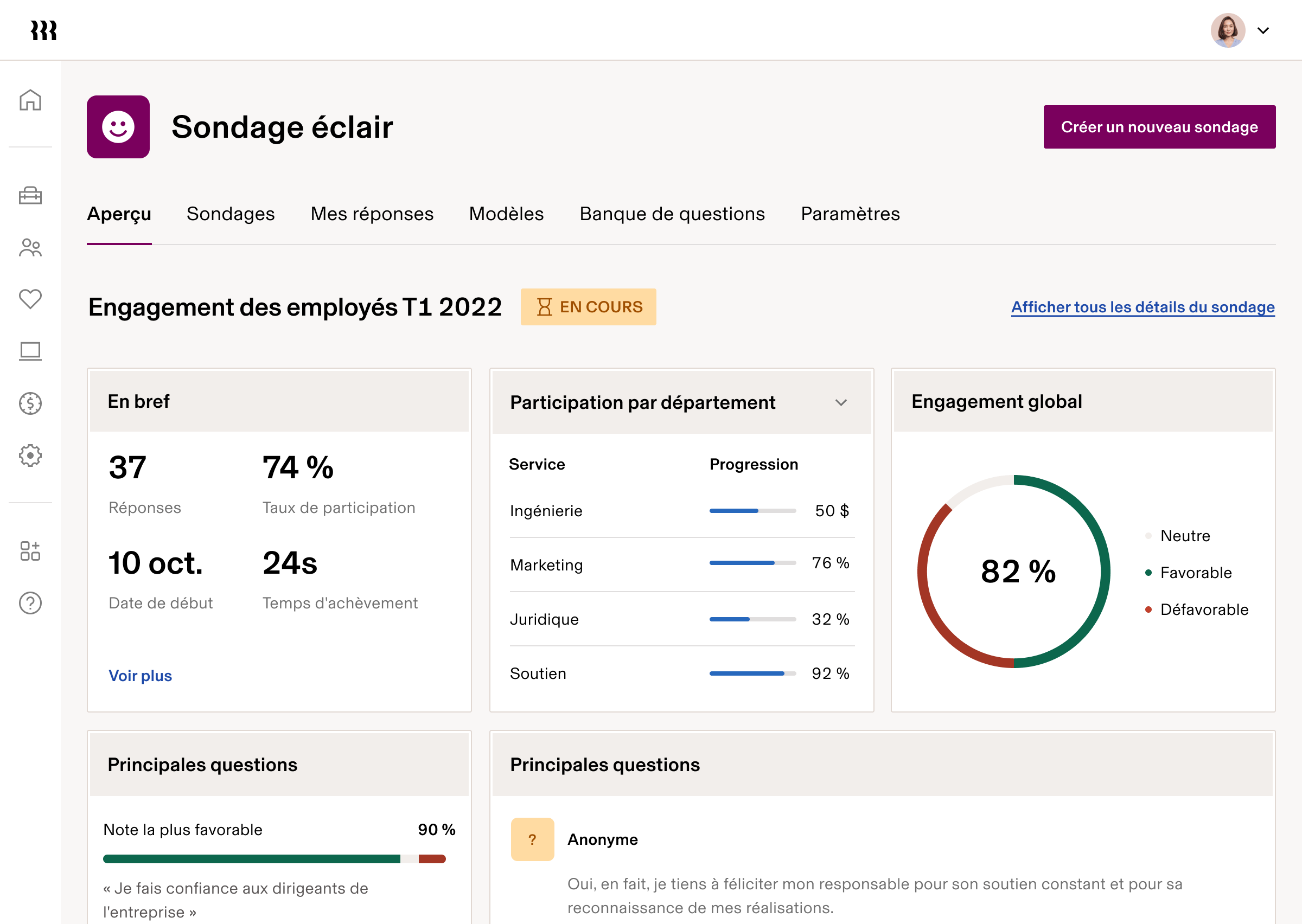Open the Banque de questions tab
This screenshot has width=1302, height=924.
coord(672,215)
